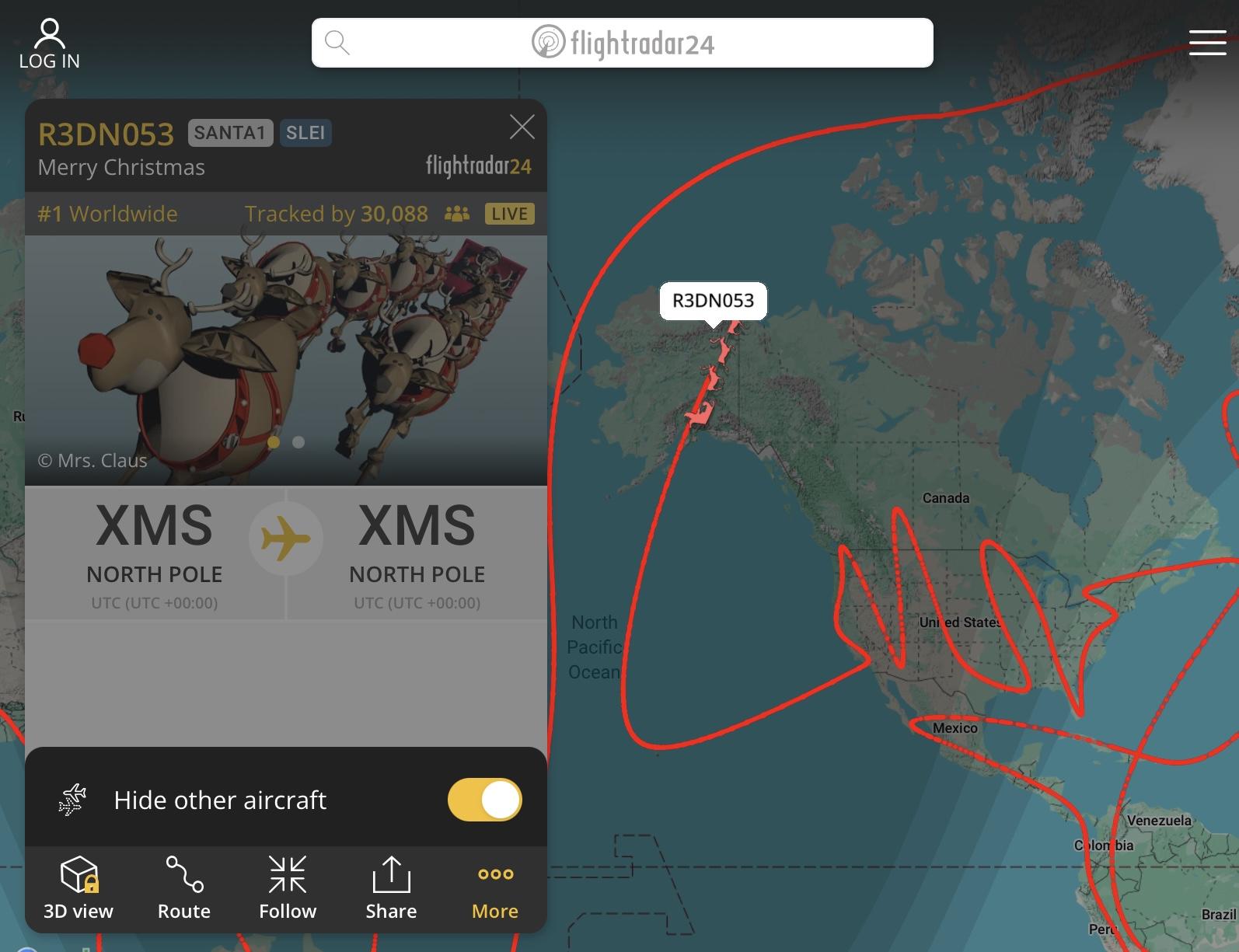1239x952 pixels.
Task: Share this flight
Action: point(391,887)
